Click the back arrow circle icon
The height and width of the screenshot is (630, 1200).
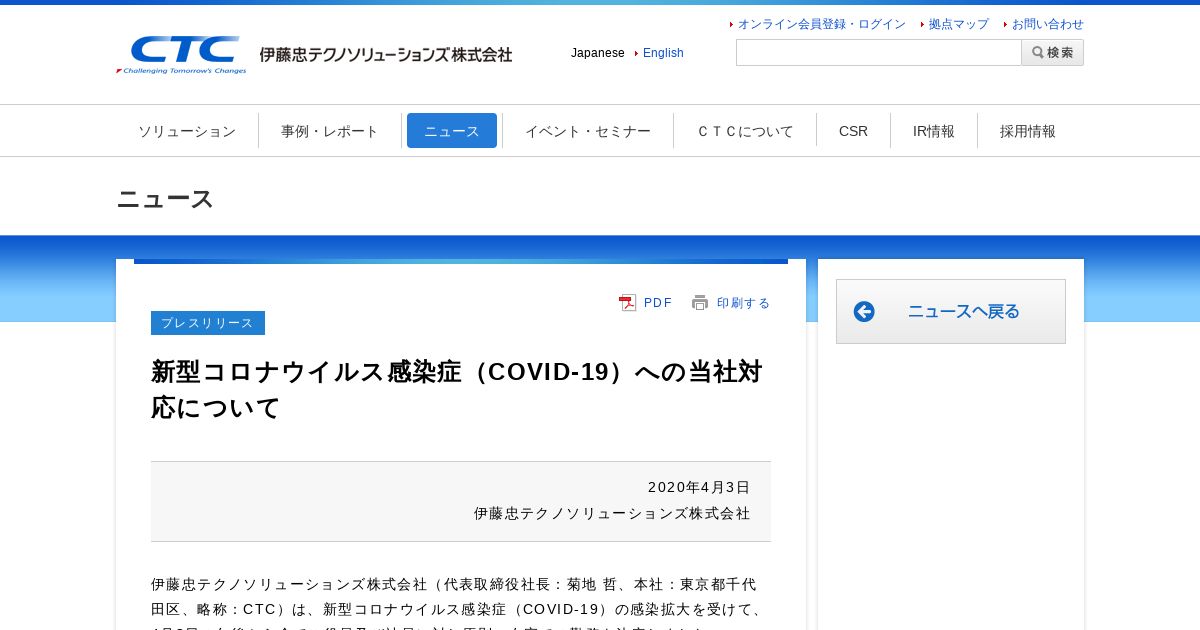point(864,312)
